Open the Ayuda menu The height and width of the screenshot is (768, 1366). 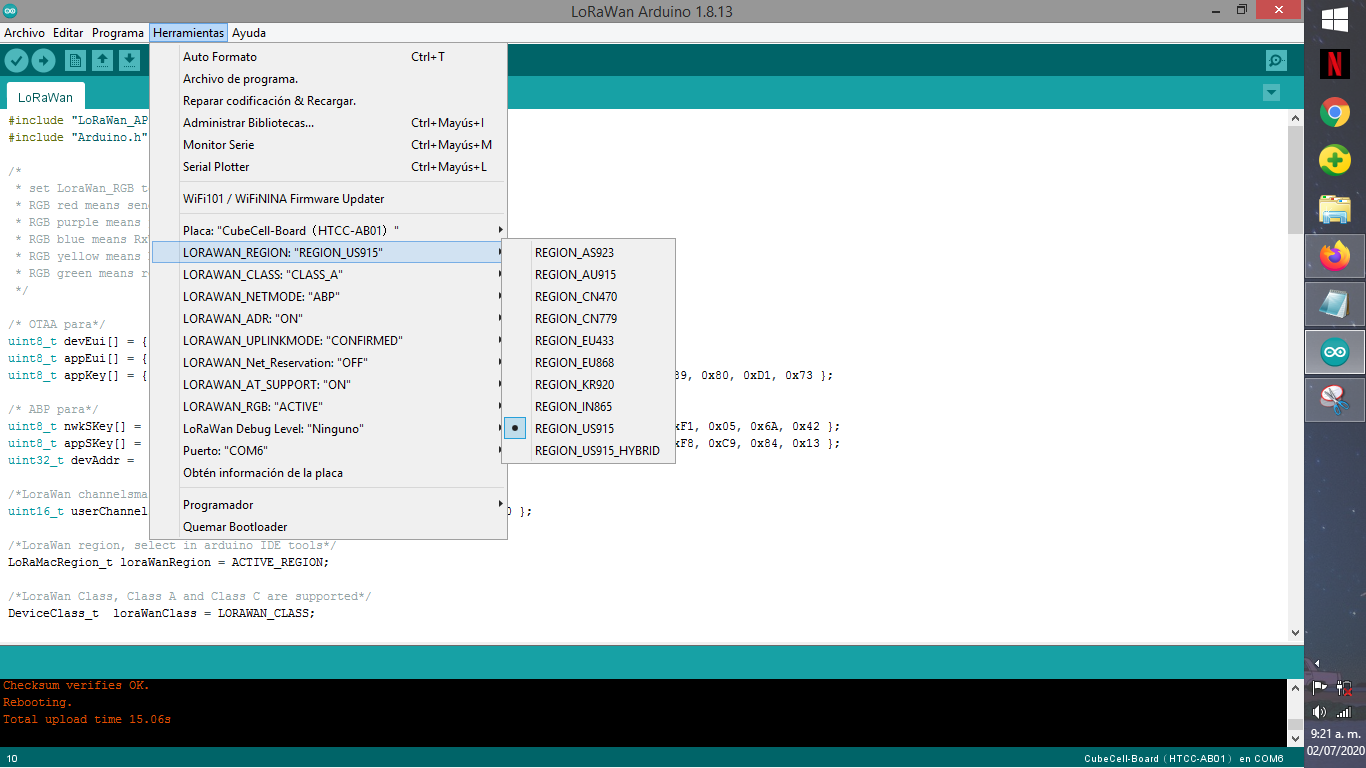tap(249, 33)
